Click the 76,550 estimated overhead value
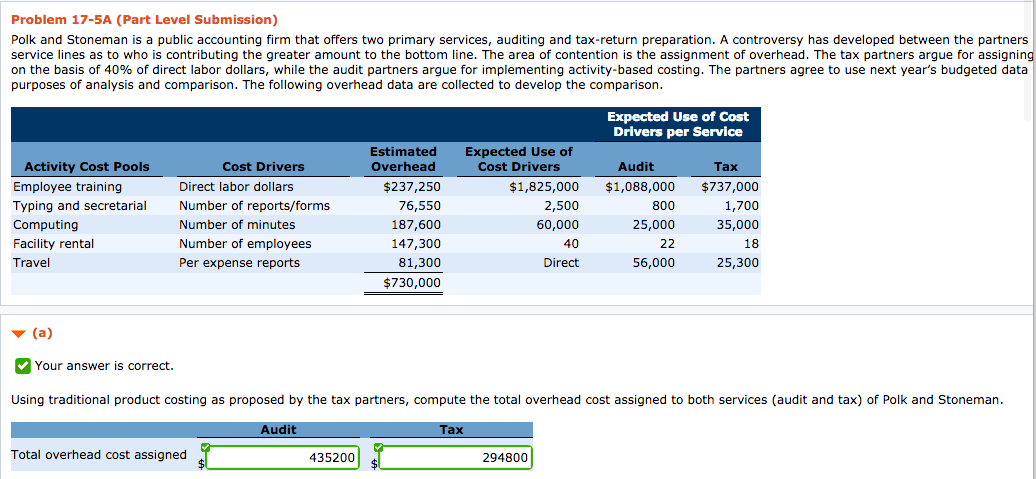The height and width of the screenshot is (479, 1036). coord(420,206)
